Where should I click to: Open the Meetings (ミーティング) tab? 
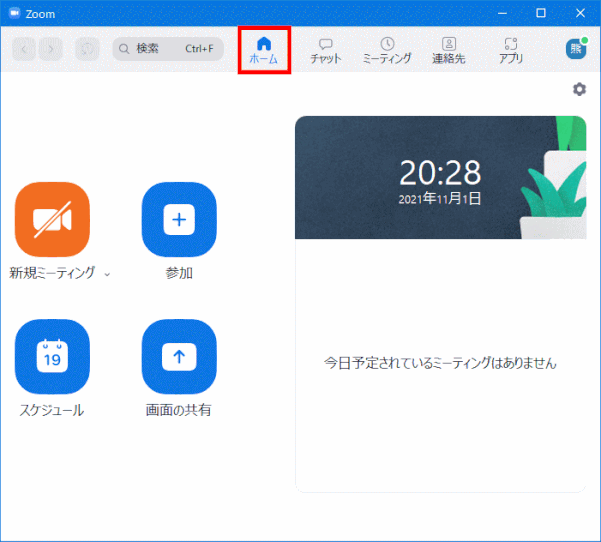click(x=387, y=50)
